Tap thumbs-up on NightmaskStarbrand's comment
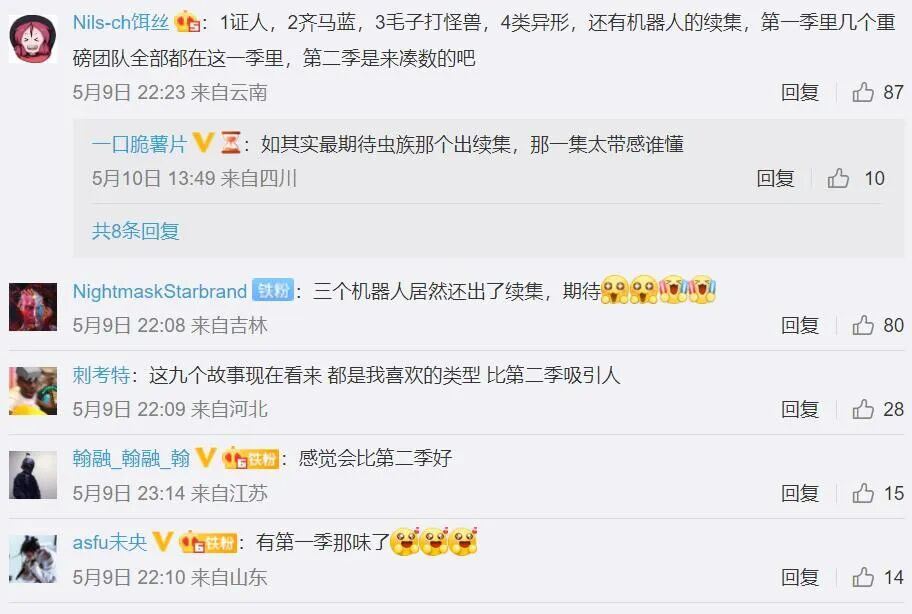Image resolution: width=912 pixels, height=614 pixels. [x=863, y=325]
